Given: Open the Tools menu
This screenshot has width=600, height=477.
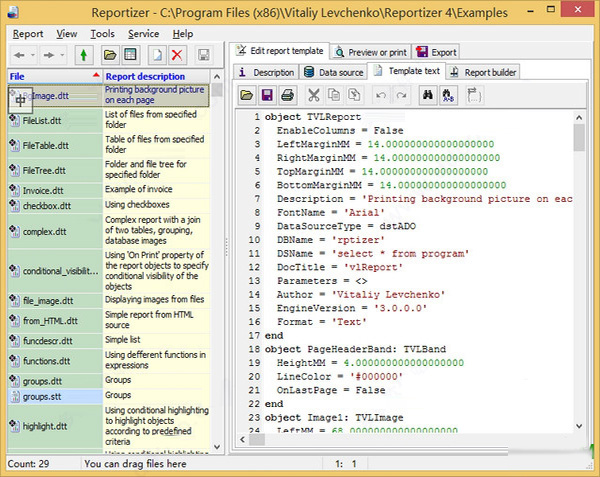Looking at the screenshot, I should pos(102,33).
